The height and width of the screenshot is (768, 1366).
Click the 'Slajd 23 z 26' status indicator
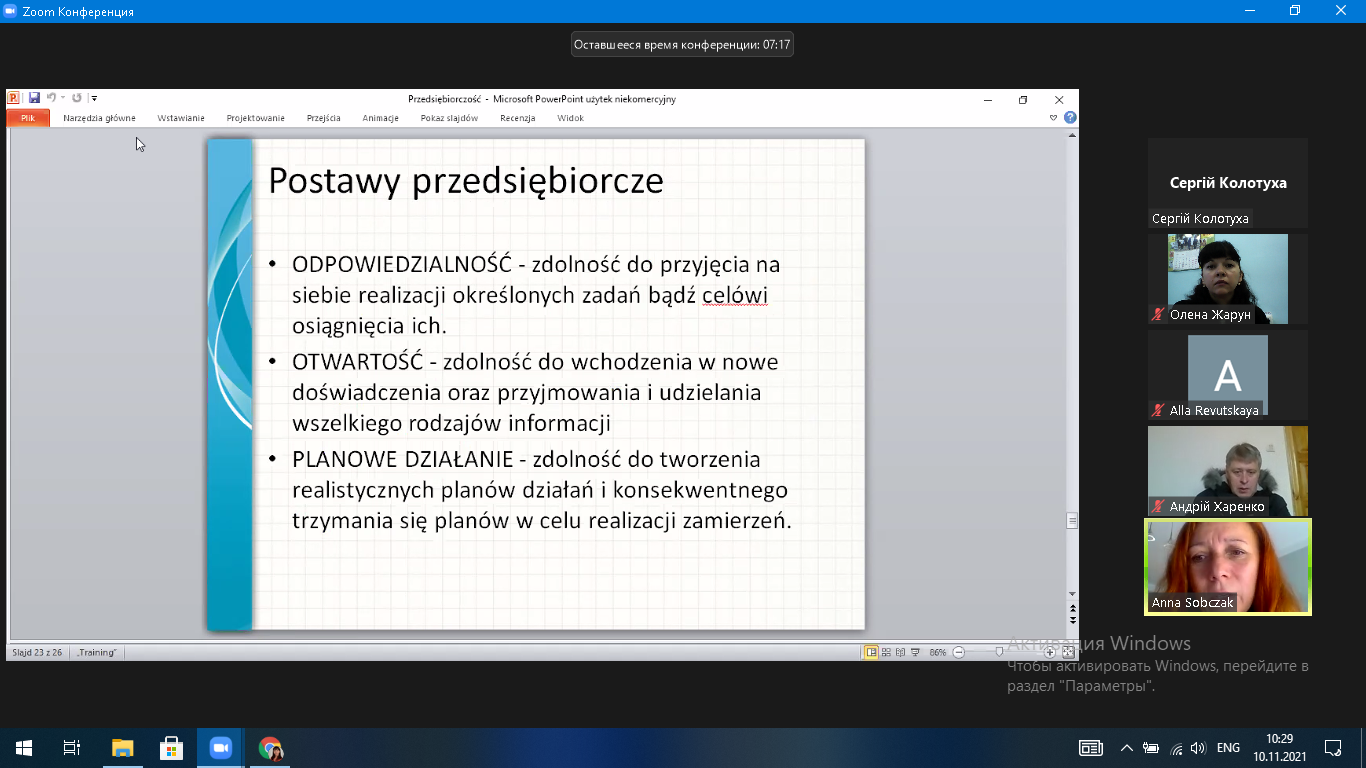[37, 652]
